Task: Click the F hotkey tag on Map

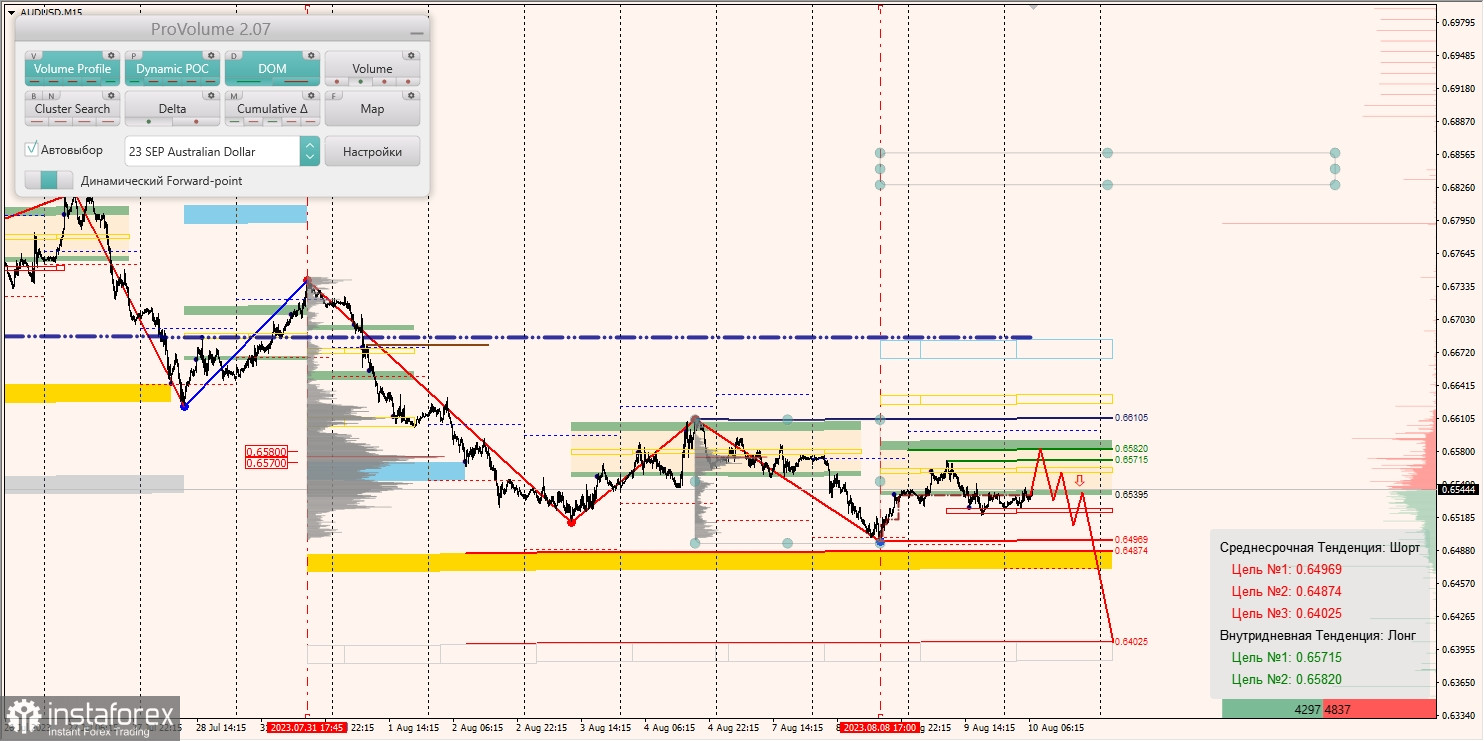Action: pyautogui.click(x=335, y=96)
